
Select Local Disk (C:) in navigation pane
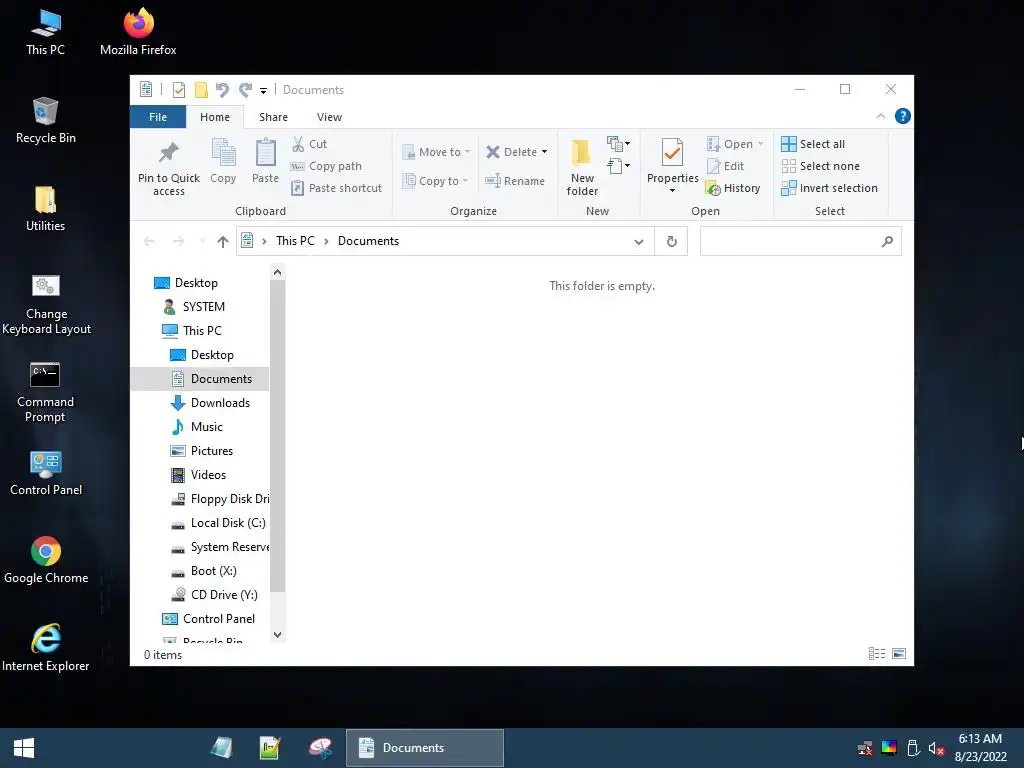(x=228, y=523)
